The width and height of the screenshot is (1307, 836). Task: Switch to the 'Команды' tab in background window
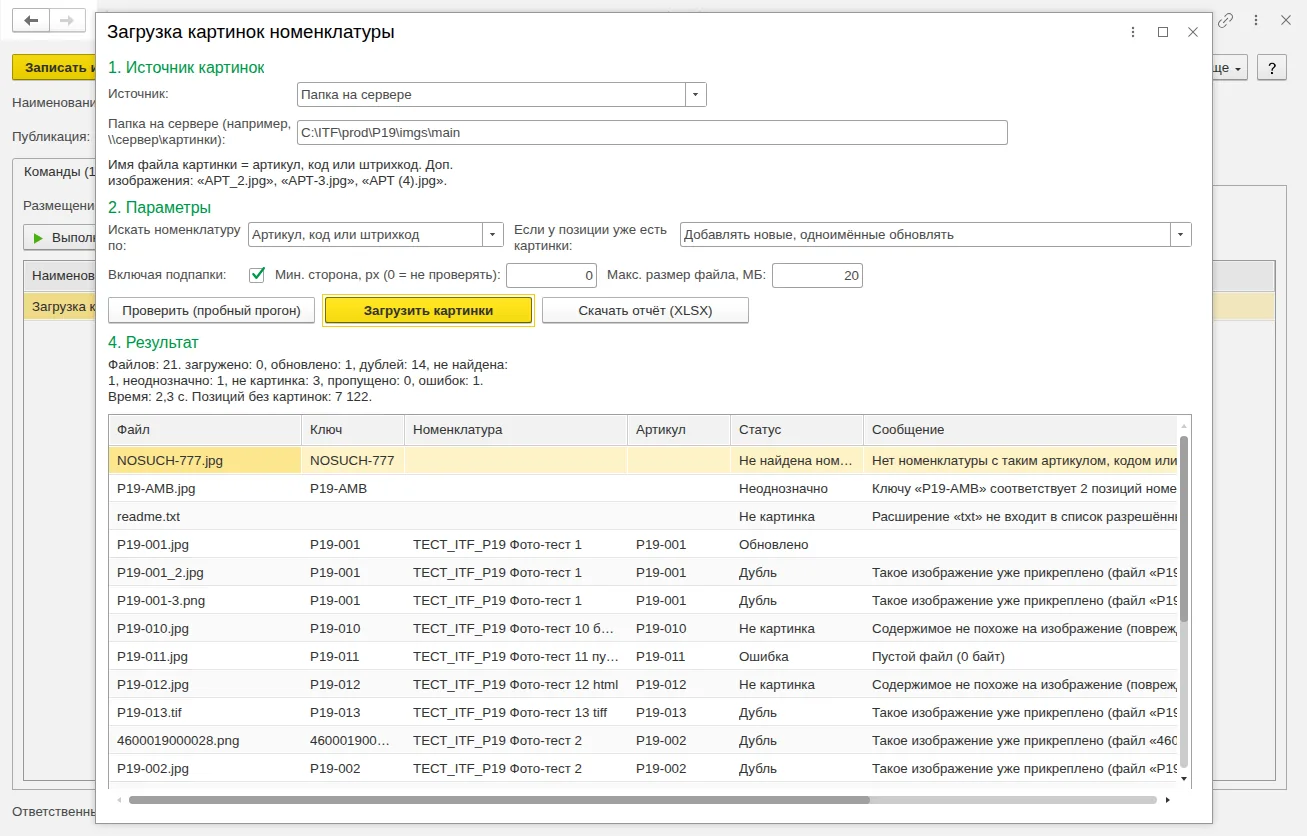(58, 171)
